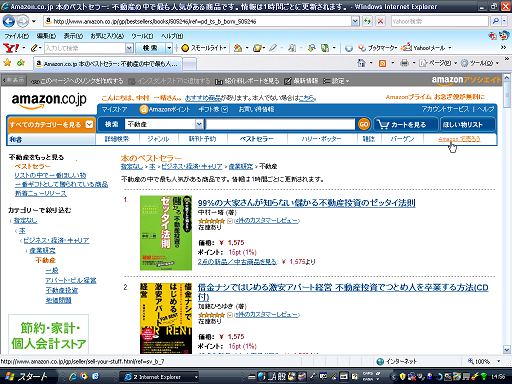Open the ツール(T) menu in menu bar
The width and height of the screenshot is (512, 384).
(142, 36)
